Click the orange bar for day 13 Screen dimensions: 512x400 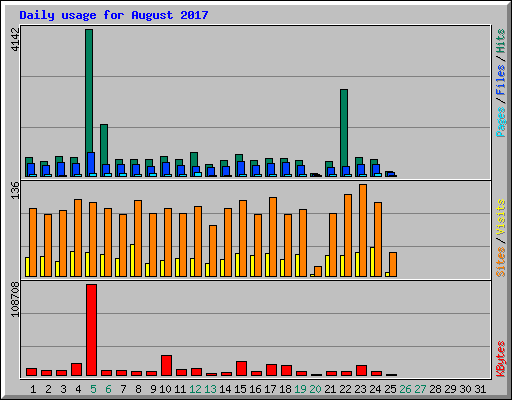(x=213, y=251)
